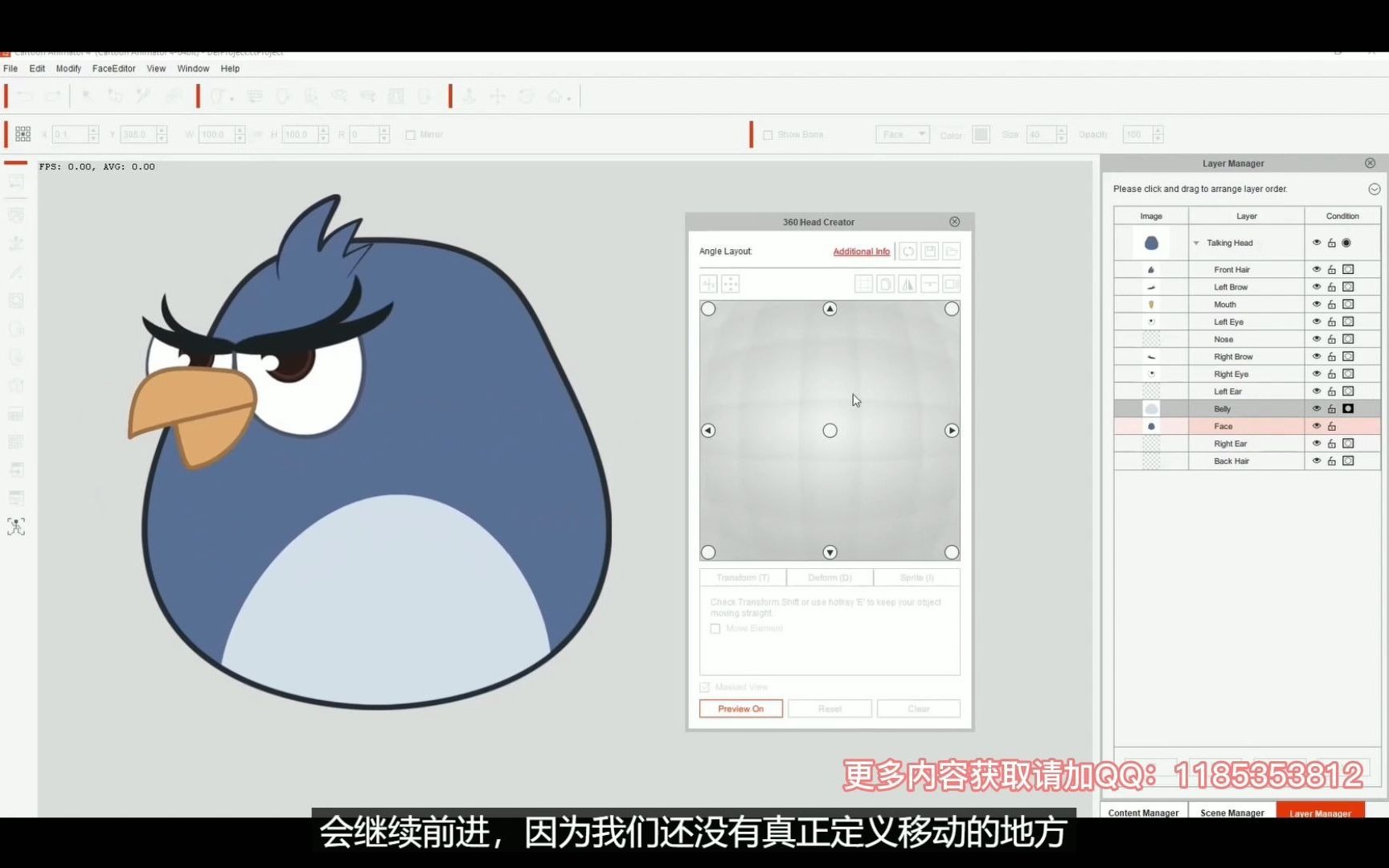The height and width of the screenshot is (868, 1389).
Task: Click the save icon in 360 Head Creator
Action: (930, 252)
